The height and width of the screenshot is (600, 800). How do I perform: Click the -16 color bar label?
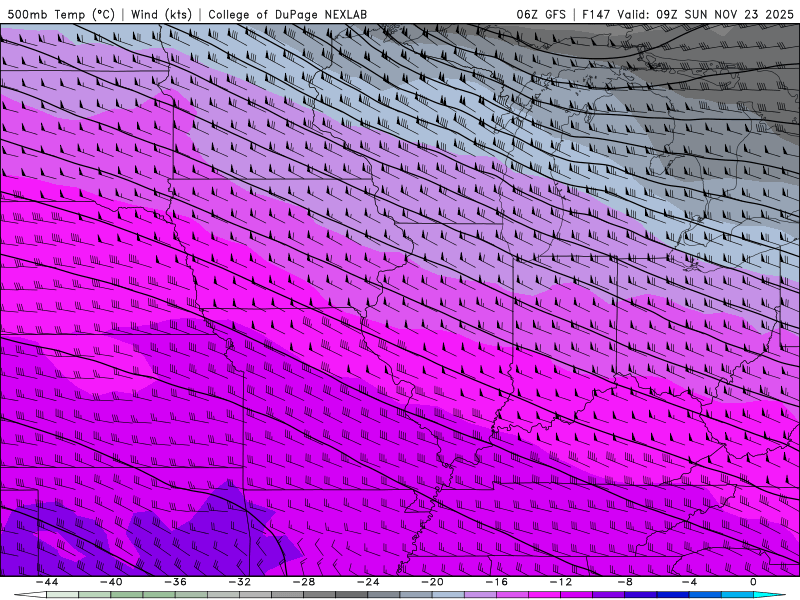click(496, 582)
